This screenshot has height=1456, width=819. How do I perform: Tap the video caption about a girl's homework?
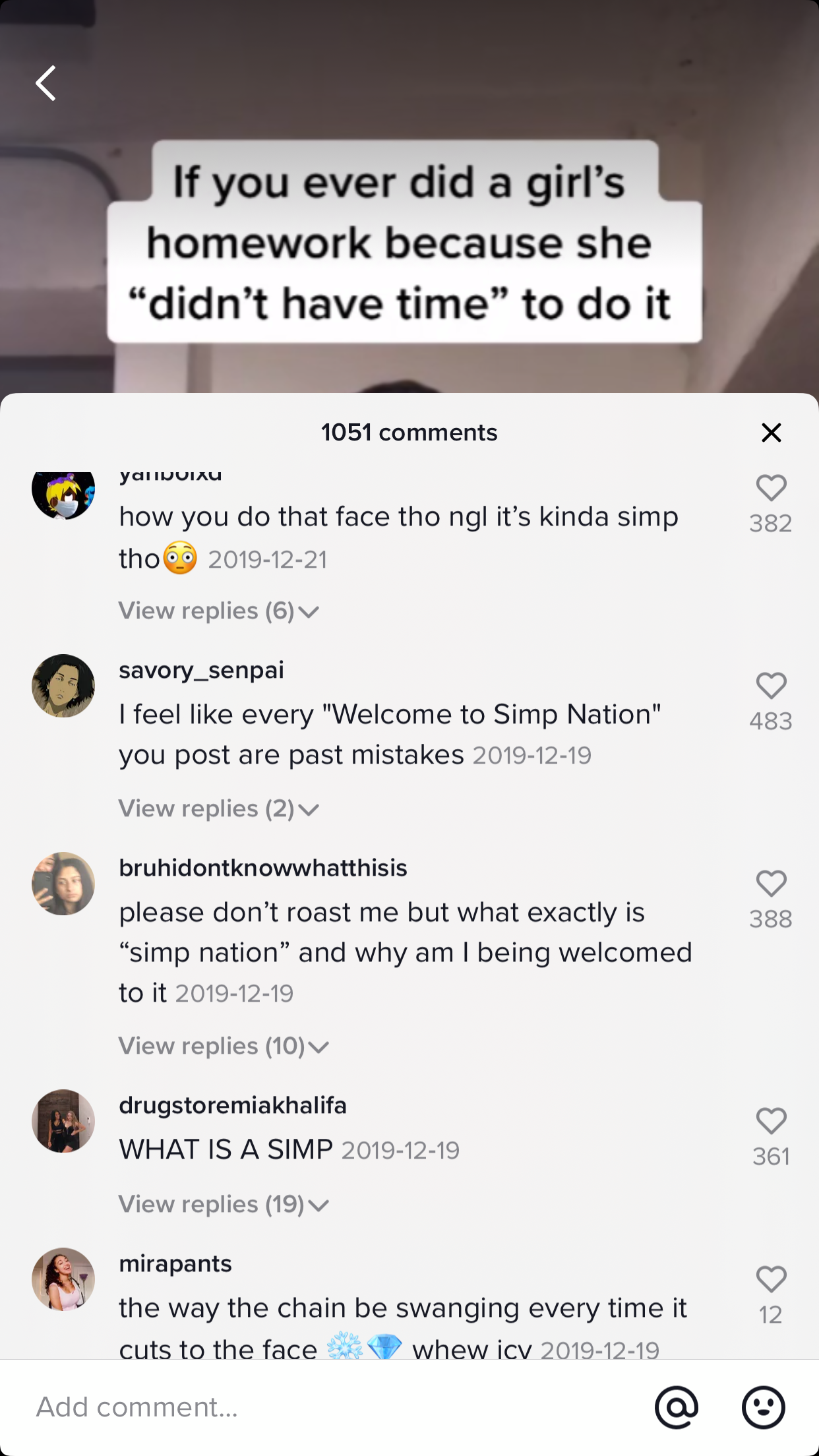[x=404, y=243]
